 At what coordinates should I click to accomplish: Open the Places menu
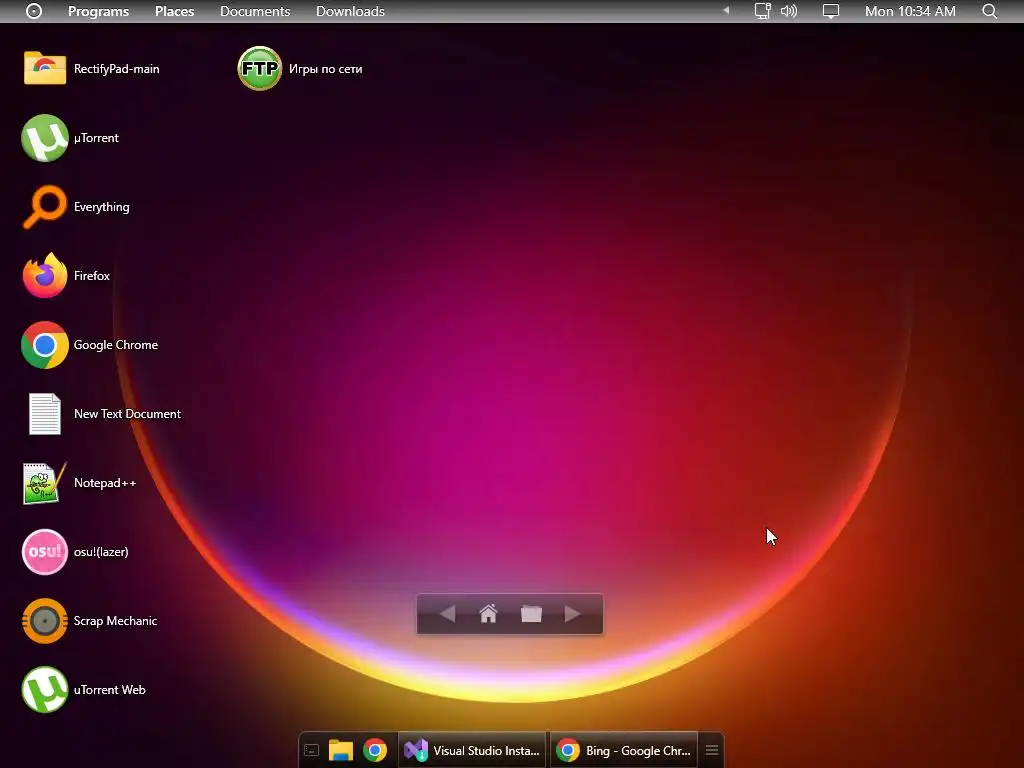pos(174,11)
